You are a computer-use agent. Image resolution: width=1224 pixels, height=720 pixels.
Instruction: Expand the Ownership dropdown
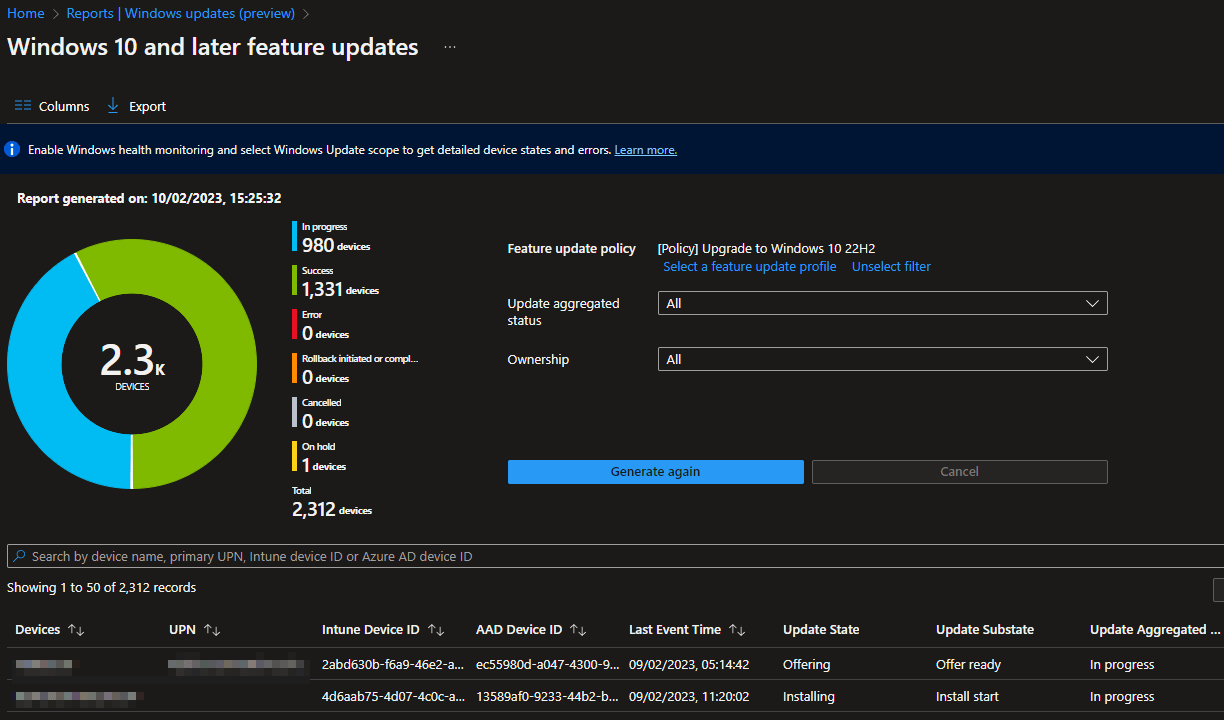883,359
